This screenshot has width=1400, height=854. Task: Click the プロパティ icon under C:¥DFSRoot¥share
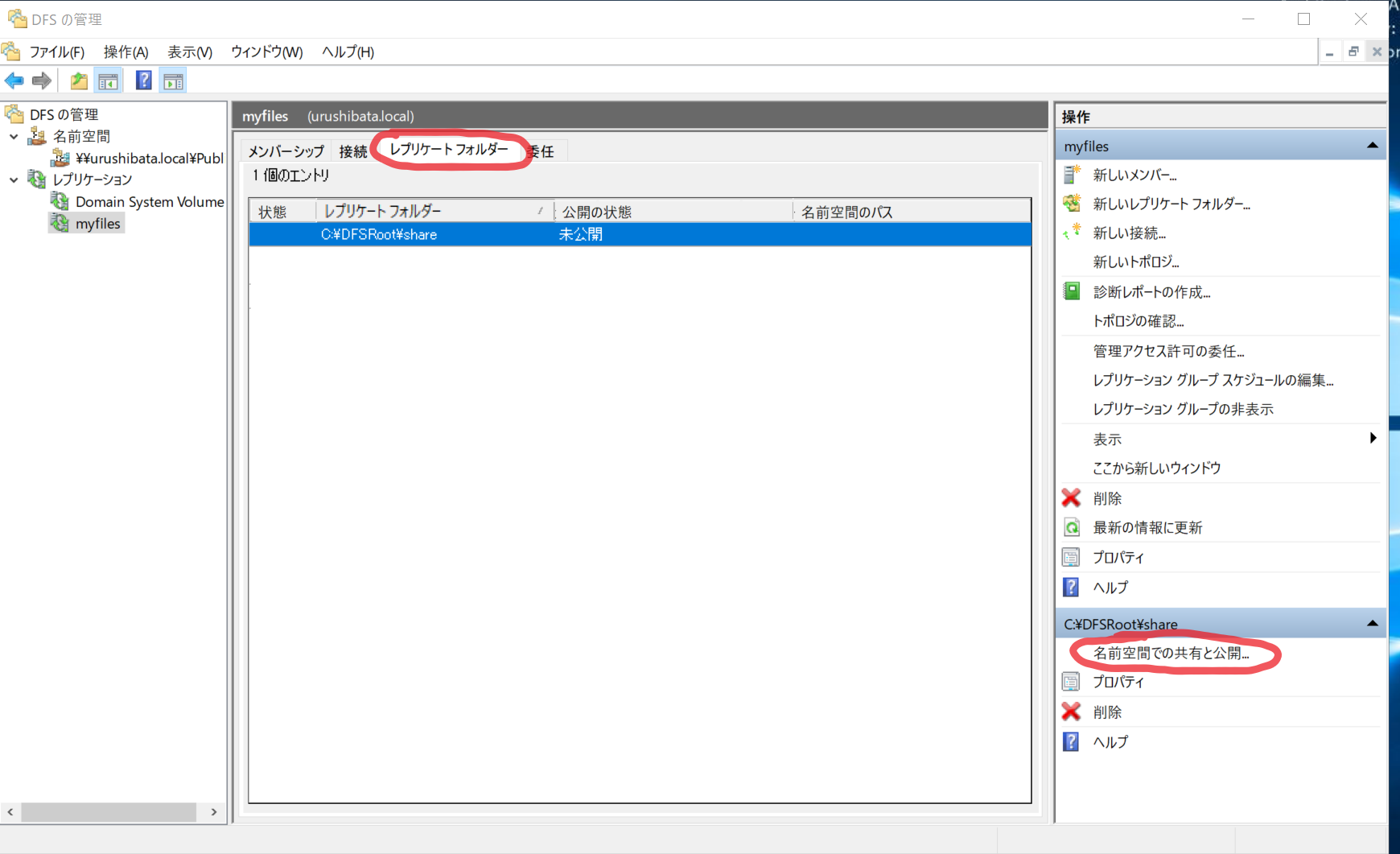point(1072,682)
